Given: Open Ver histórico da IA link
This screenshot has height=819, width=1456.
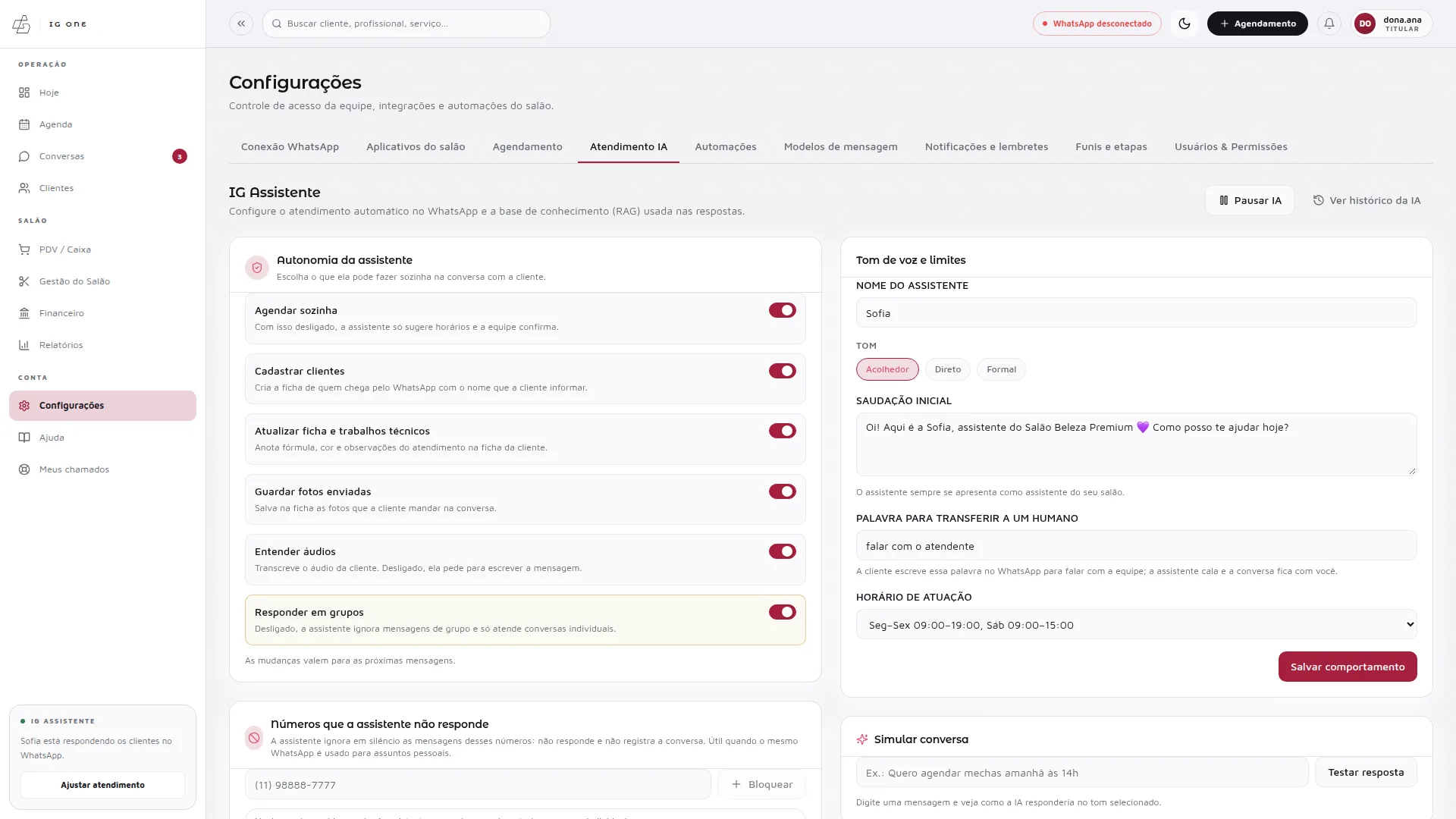Looking at the screenshot, I should [1367, 200].
